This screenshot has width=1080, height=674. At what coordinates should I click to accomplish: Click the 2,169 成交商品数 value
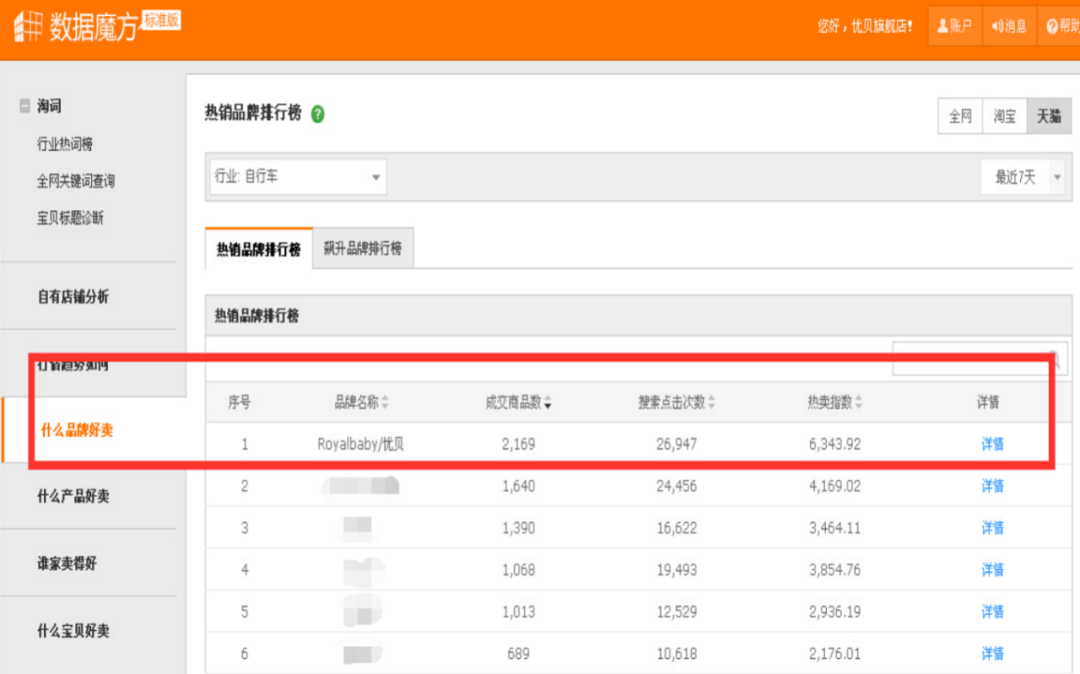tap(519, 444)
